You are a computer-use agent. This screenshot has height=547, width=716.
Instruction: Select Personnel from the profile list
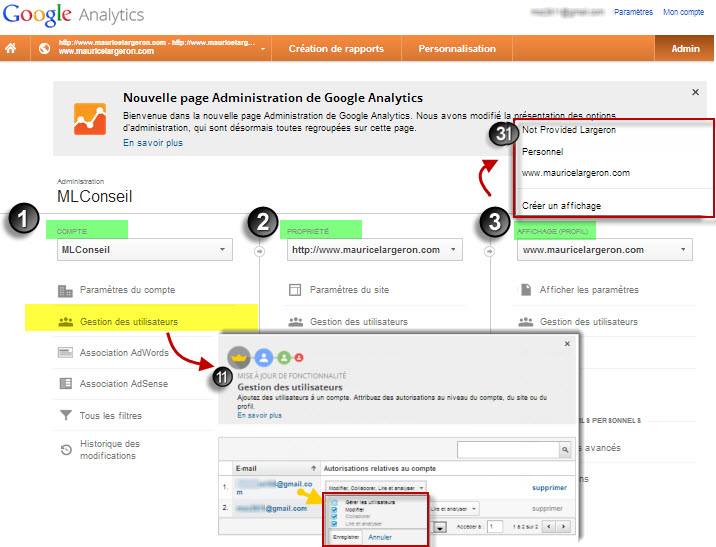[542, 152]
